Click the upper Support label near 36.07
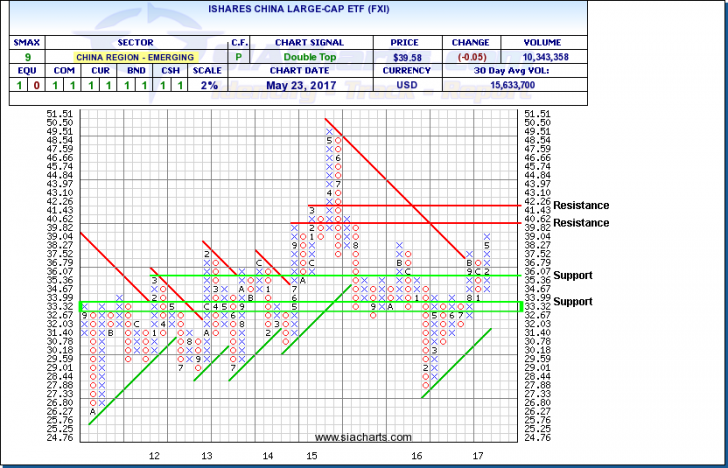728x468 pixels. [572, 275]
